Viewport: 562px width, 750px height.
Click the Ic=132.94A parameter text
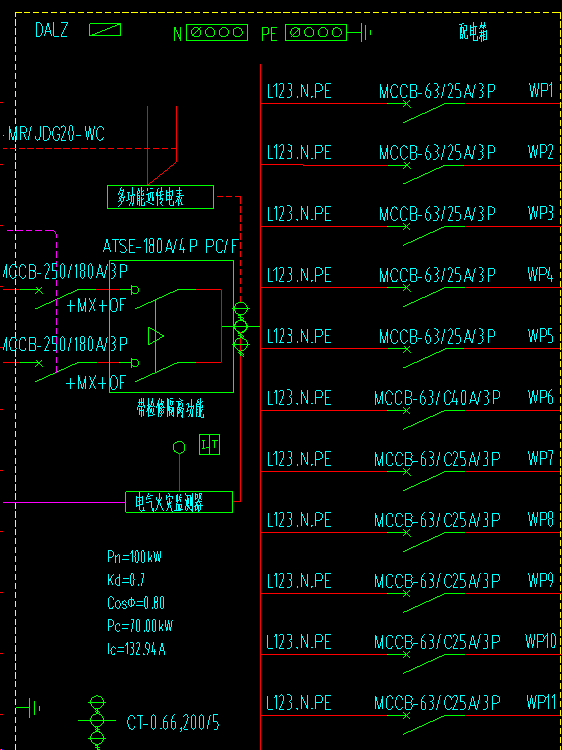tap(136, 649)
